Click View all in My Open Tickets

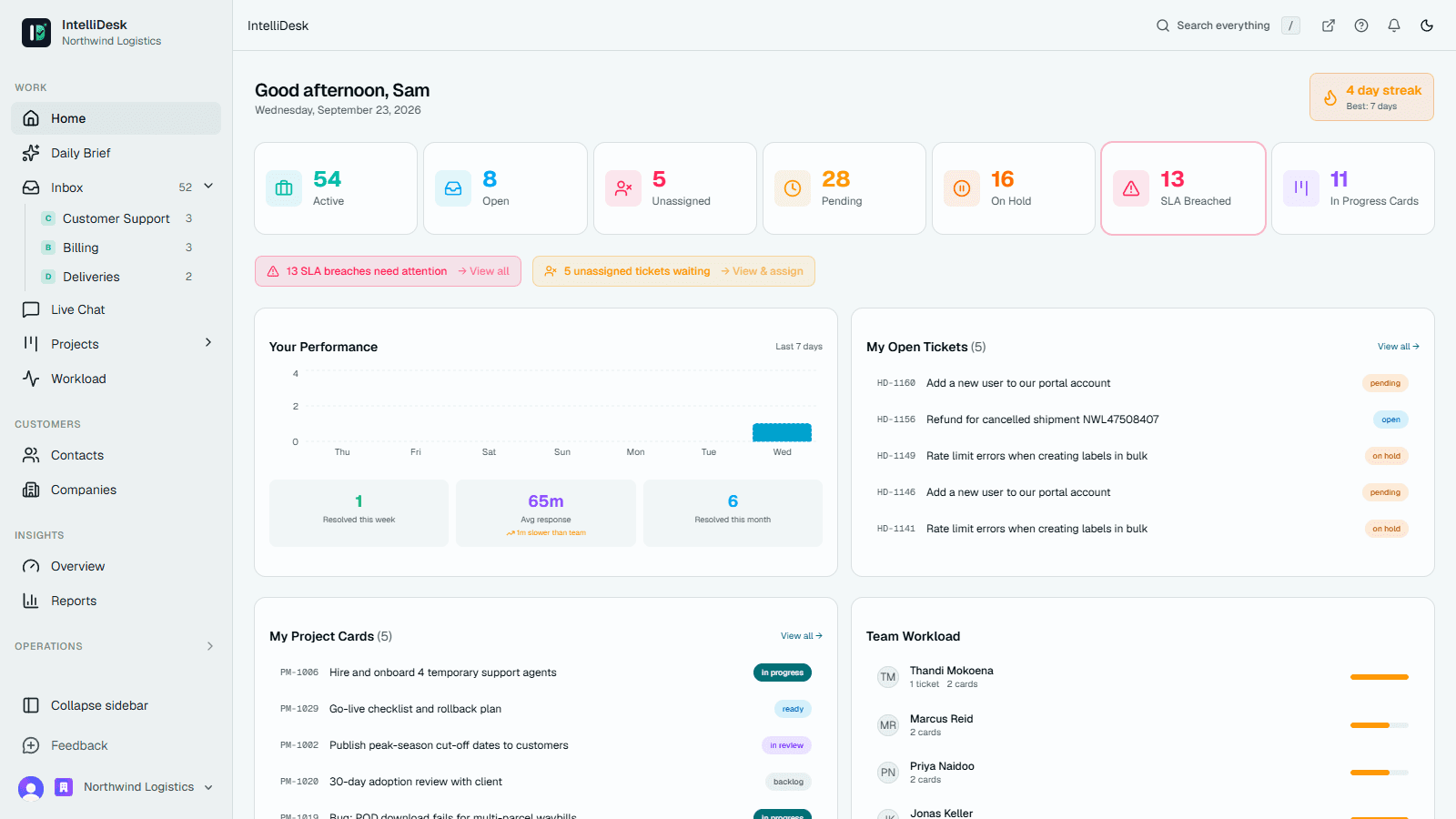pyautogui.click(x=1398, y=347)
